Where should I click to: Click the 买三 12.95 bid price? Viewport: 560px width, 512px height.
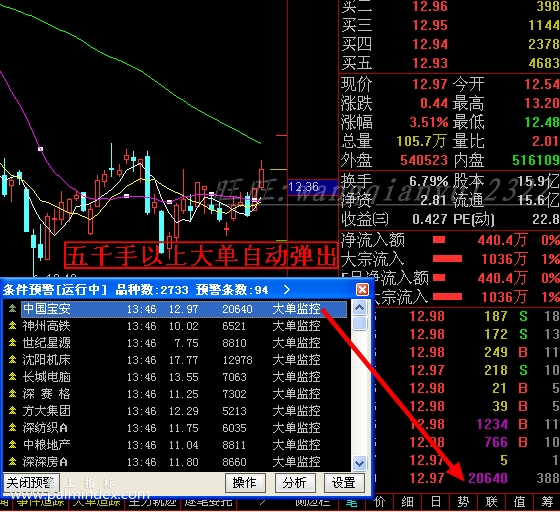pyautogui.click(x=430, y=25)
